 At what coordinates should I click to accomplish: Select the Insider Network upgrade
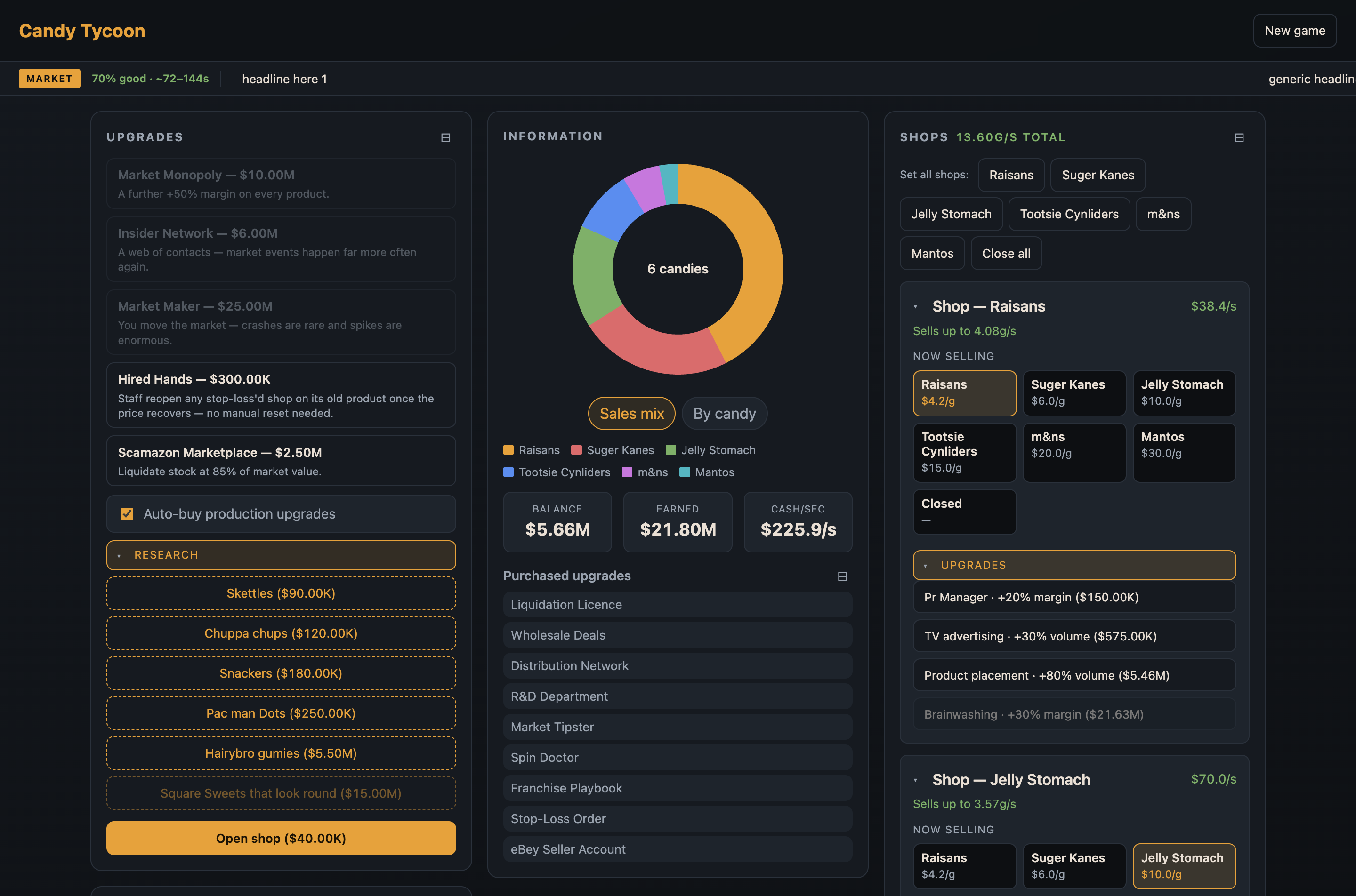tap(281, 249)
